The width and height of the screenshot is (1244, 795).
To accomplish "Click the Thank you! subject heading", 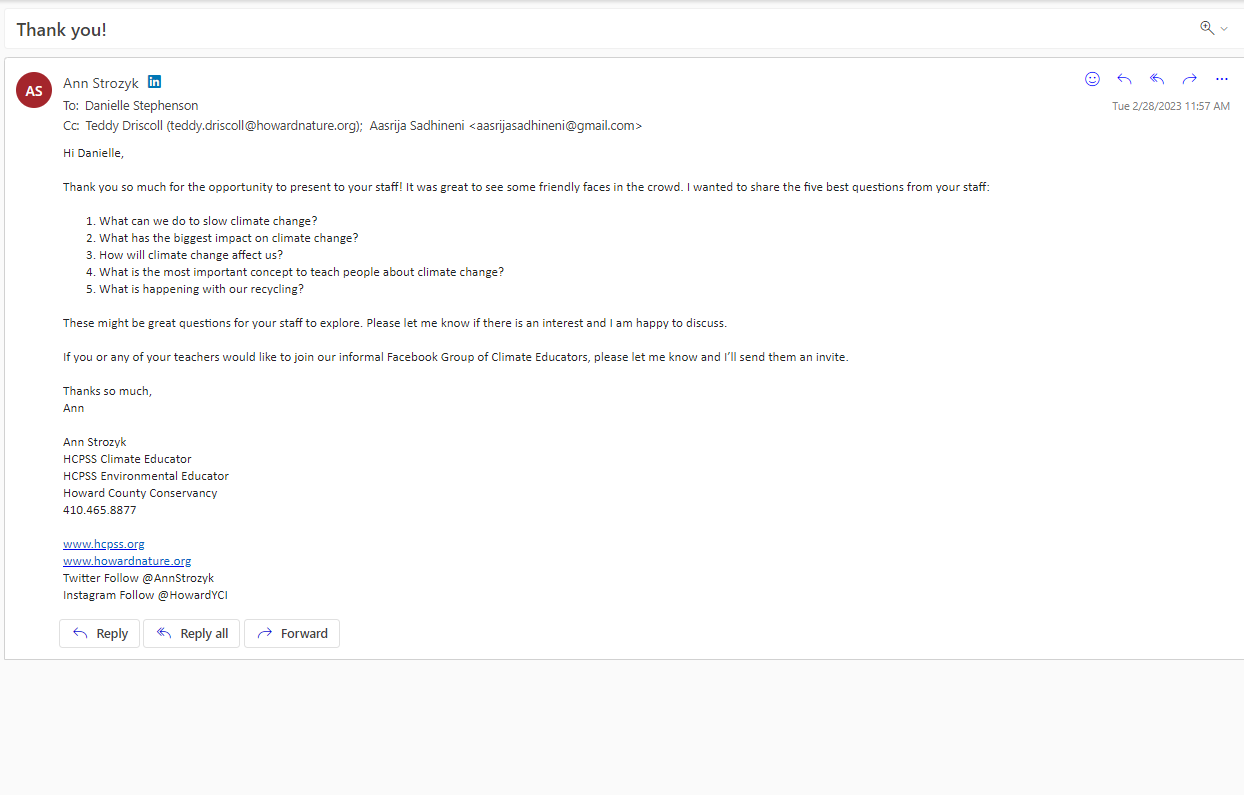I will point(61,30).
